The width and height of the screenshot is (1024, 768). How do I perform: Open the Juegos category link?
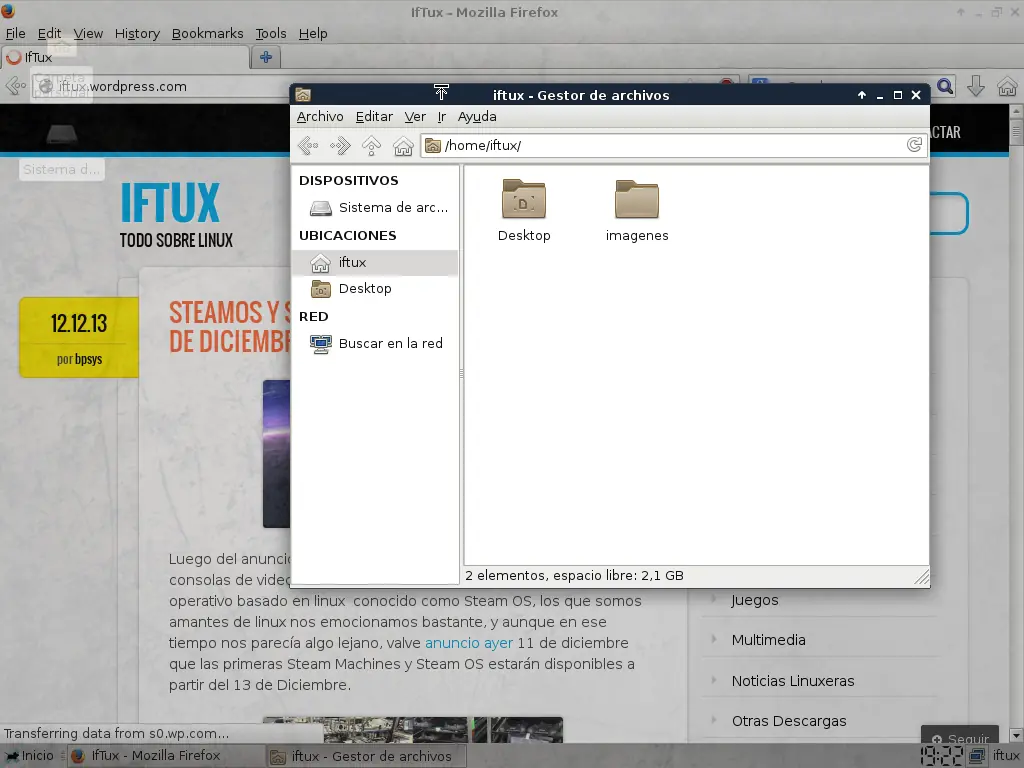tap(755, 600)
